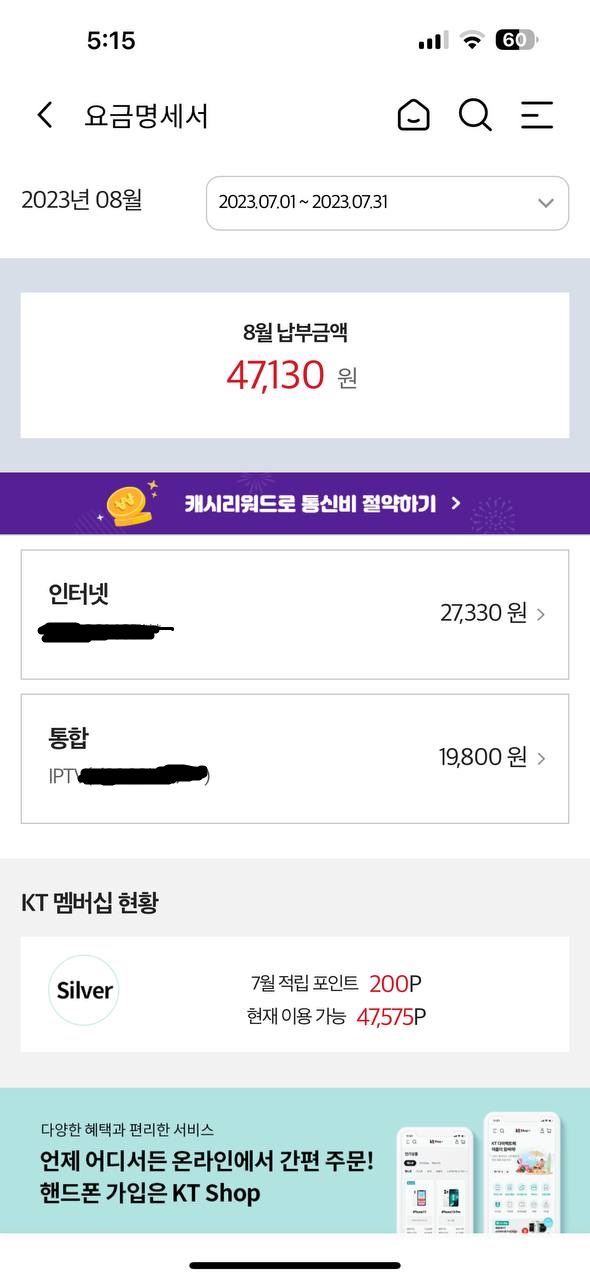
Task: Tap the Silver membership badge
Action: [84, 990]
